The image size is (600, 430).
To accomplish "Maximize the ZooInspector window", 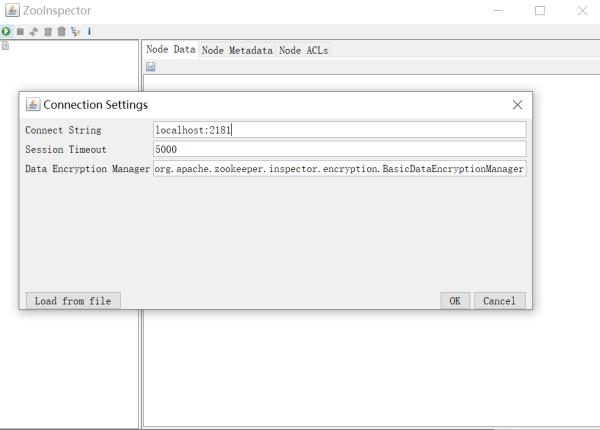I will coord(540,11).
